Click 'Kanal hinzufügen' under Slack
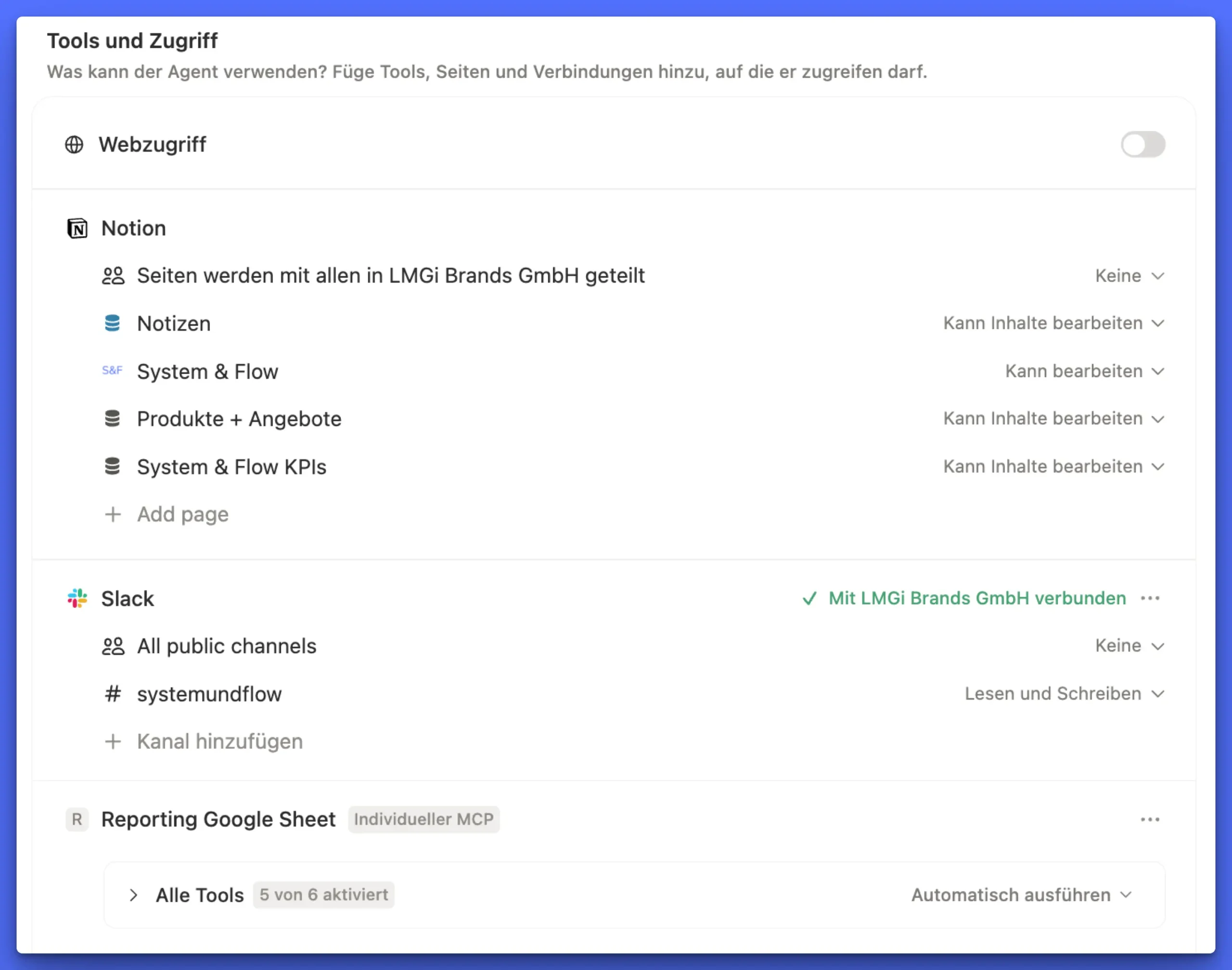1232x970 pixels. [219, 741]
